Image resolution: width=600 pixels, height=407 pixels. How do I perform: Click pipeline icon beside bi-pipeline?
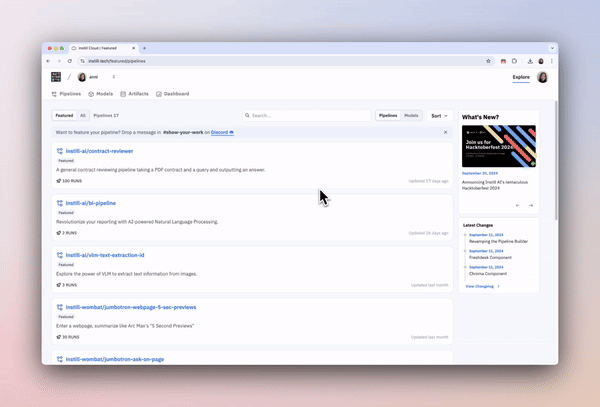click(x=60, y=203)
